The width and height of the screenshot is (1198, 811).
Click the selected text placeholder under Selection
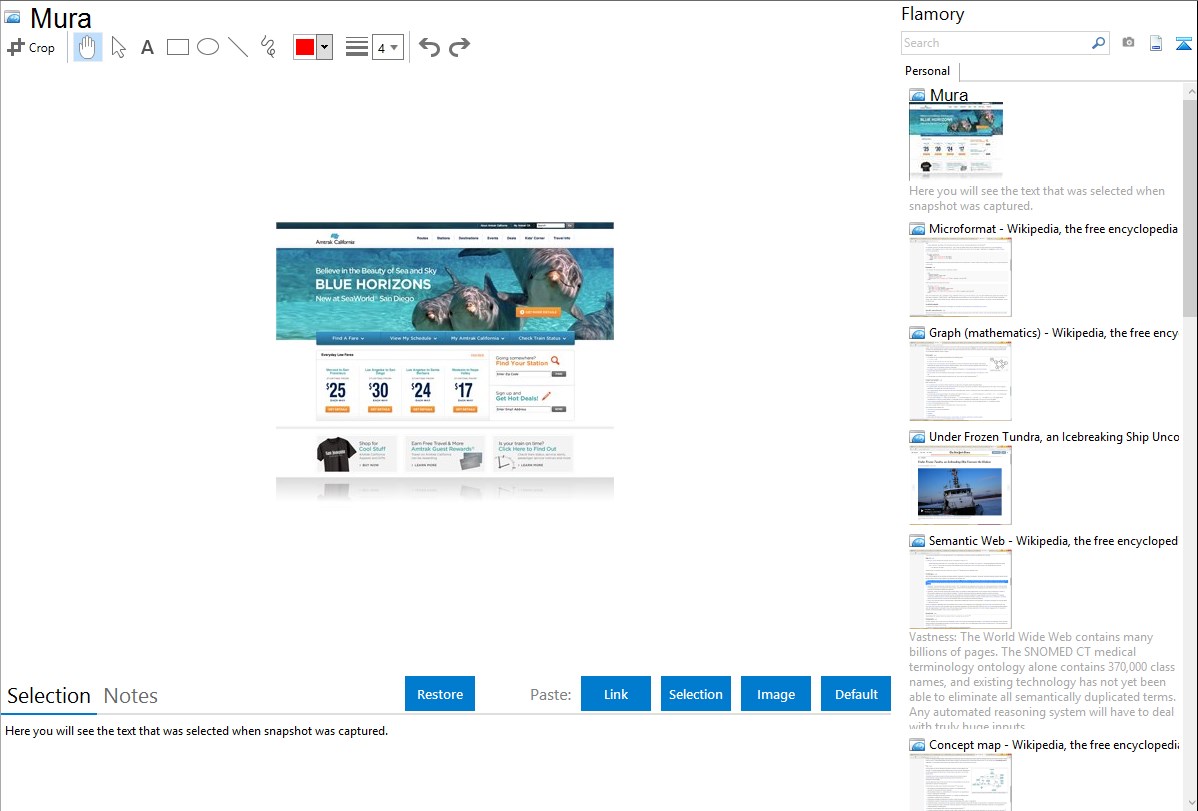click(x=196, y=731)
